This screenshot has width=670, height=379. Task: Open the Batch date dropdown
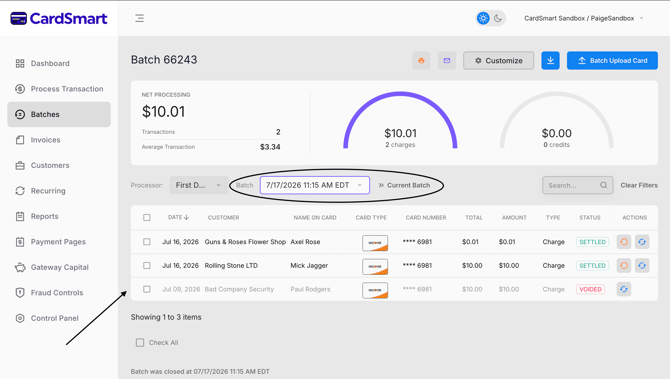click(x=314, y=185)
